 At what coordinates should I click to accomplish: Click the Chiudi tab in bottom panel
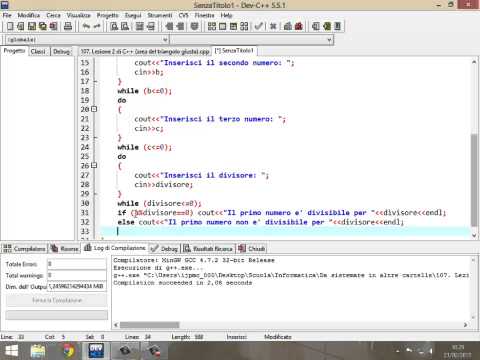(252, 249)
